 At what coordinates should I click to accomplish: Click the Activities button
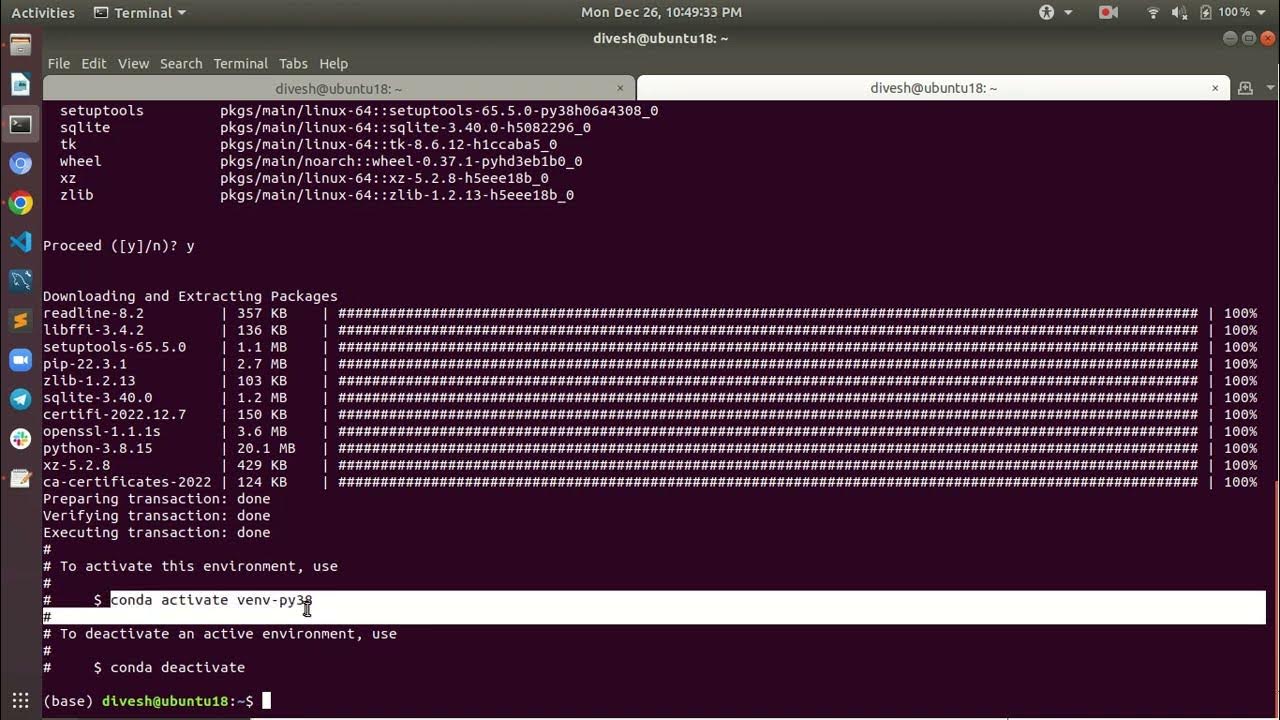coord(43,12)
